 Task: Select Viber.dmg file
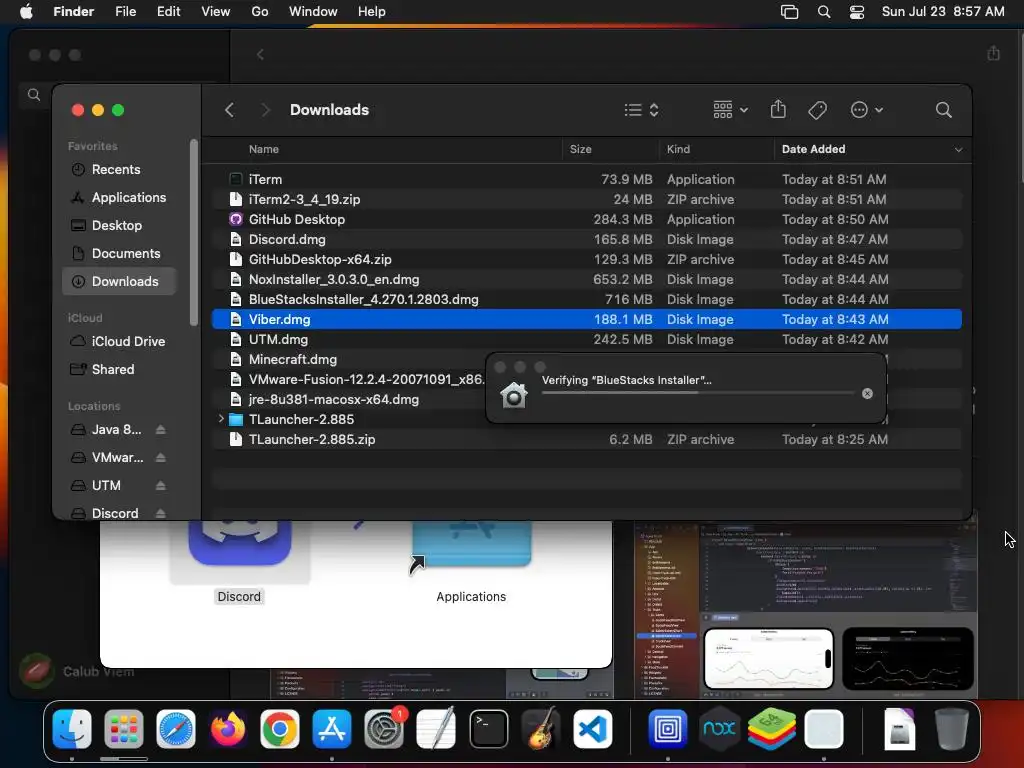pos(586,319)
